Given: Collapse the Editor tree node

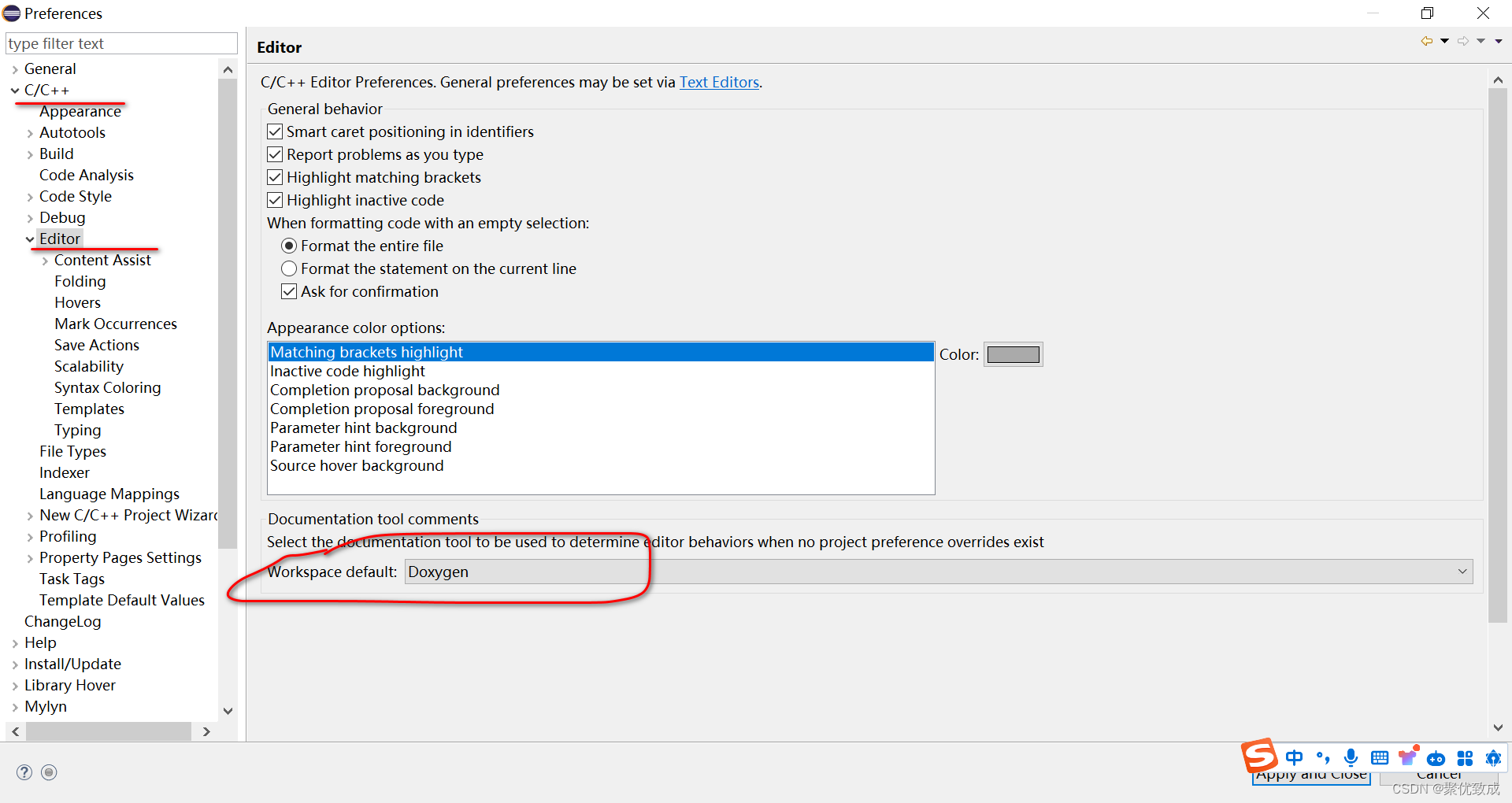Looking at the screenshot, I should coord(30,239).
